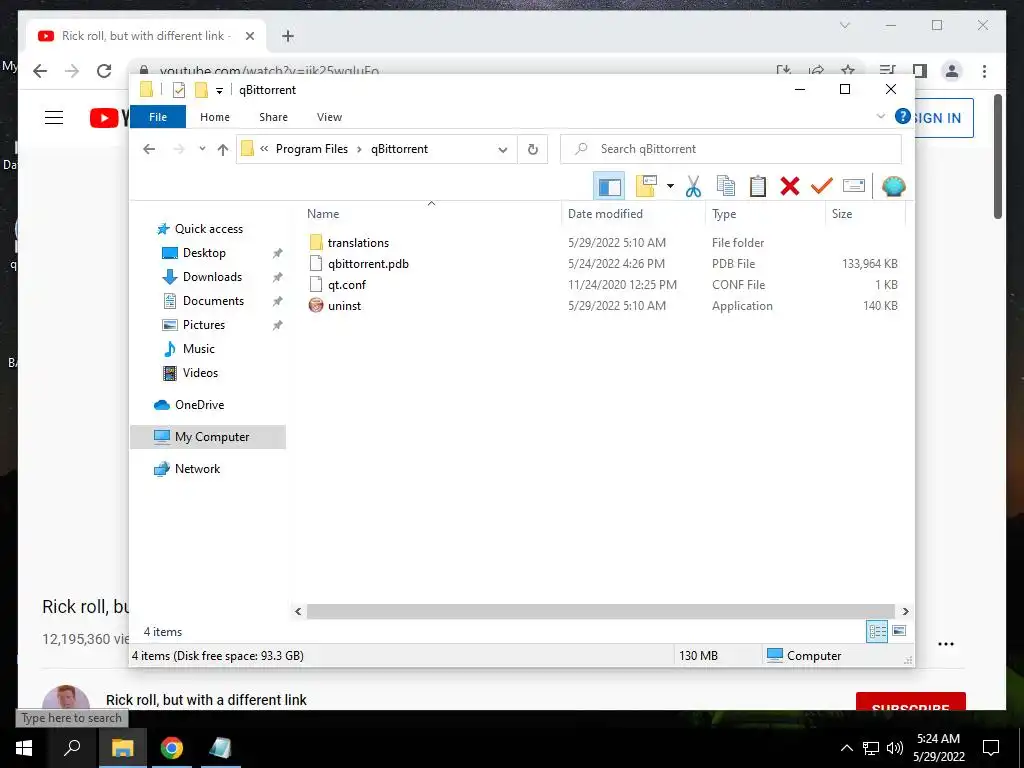This screenshot has height=768, width=1024.
Task: Switch to large icons view layout
Action: tap(899, 631)
